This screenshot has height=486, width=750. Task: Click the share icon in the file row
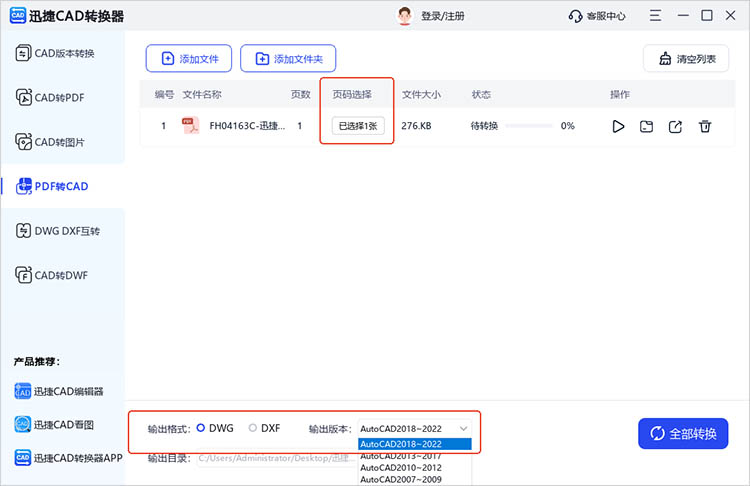675,126
